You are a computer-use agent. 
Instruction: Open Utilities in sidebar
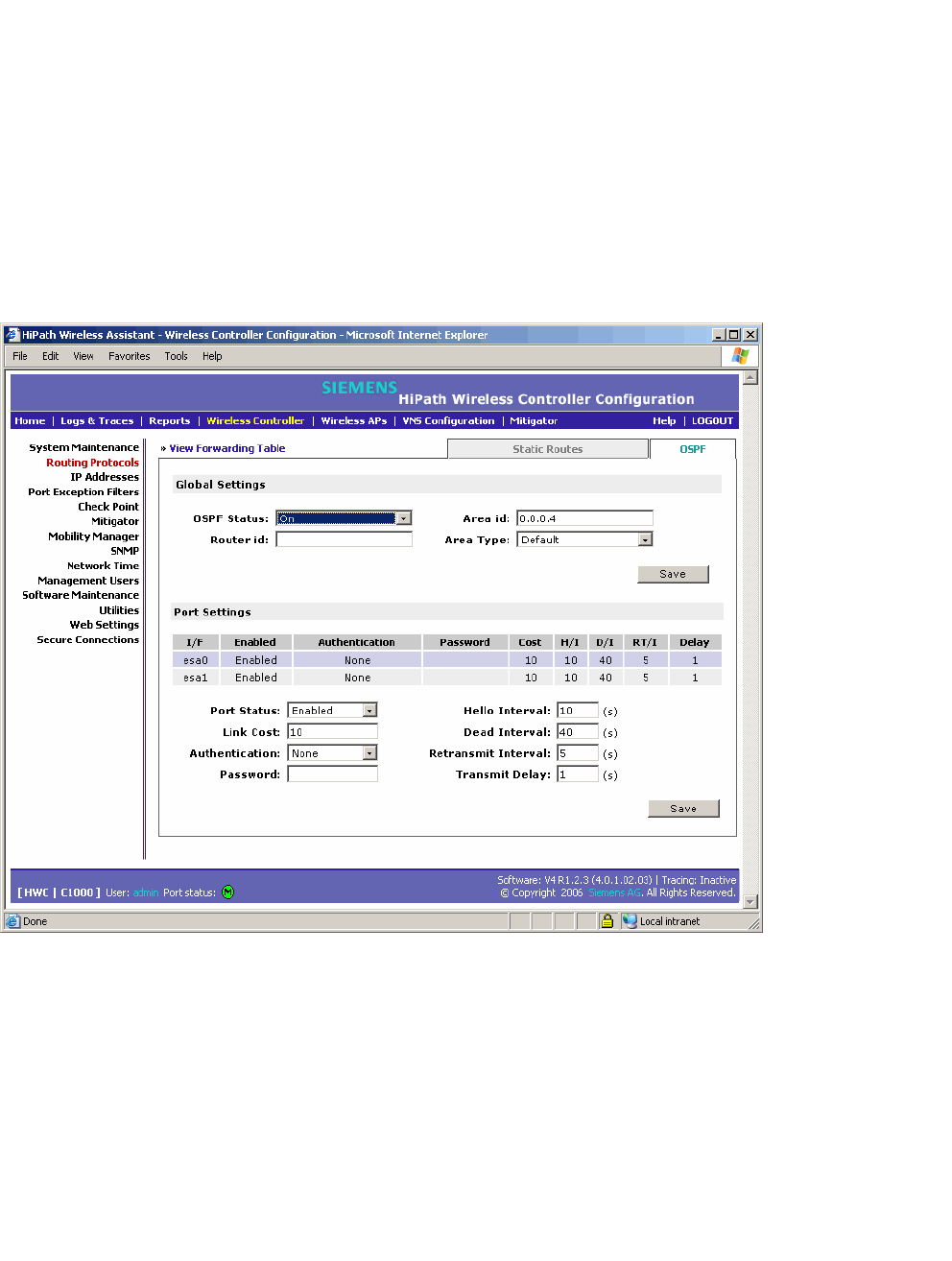[x=119, y=610]
